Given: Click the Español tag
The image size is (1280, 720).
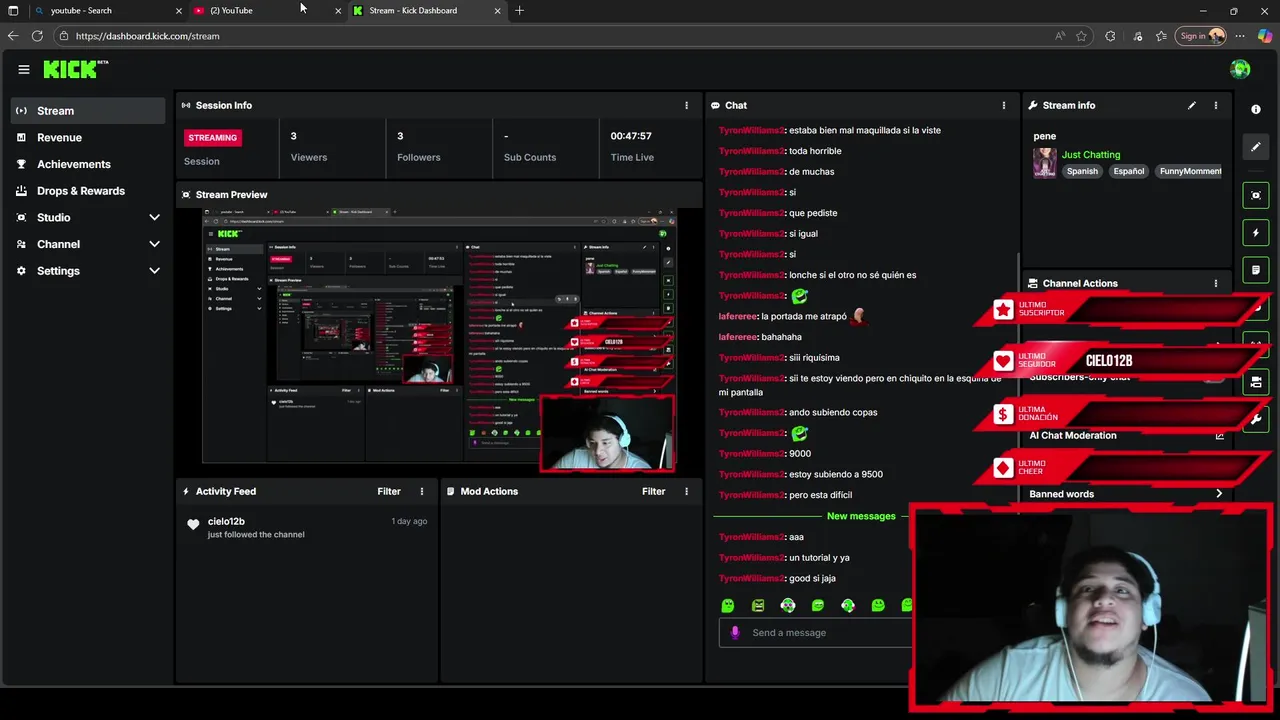Looking at the screenshot, I should point(1129,171).
